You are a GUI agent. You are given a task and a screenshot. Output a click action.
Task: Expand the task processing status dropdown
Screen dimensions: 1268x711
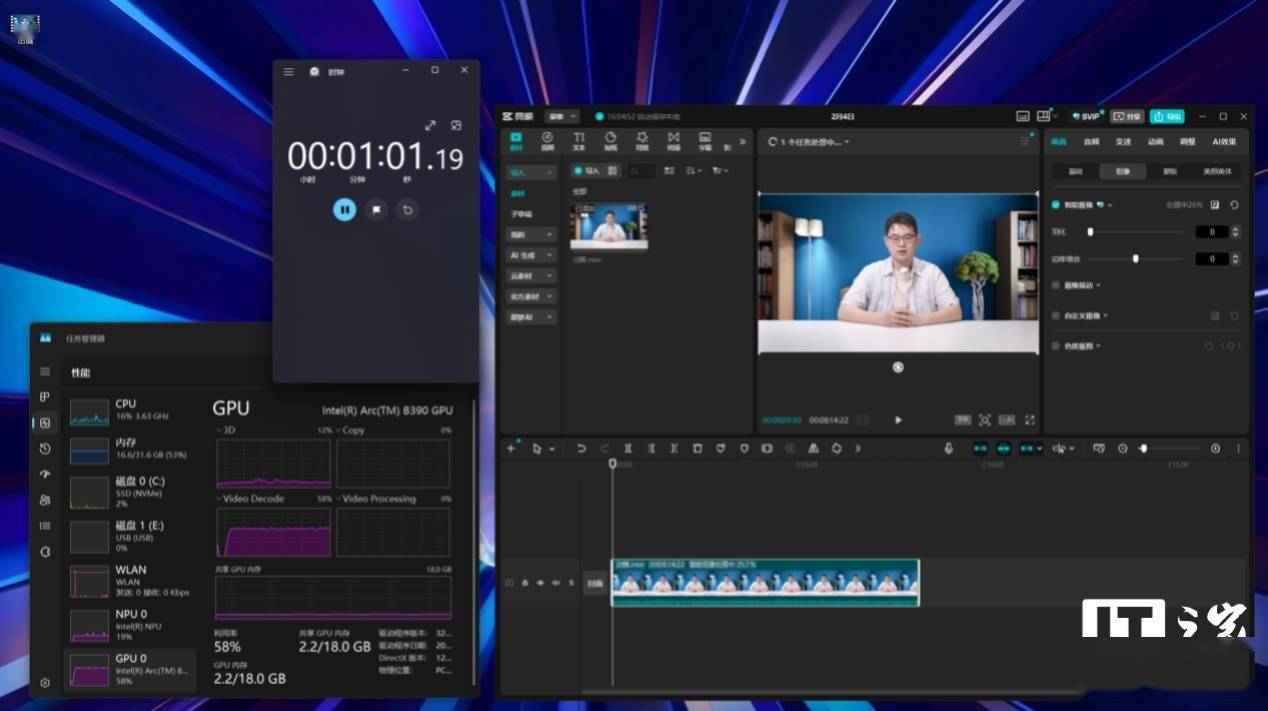(x=847, y=142)
